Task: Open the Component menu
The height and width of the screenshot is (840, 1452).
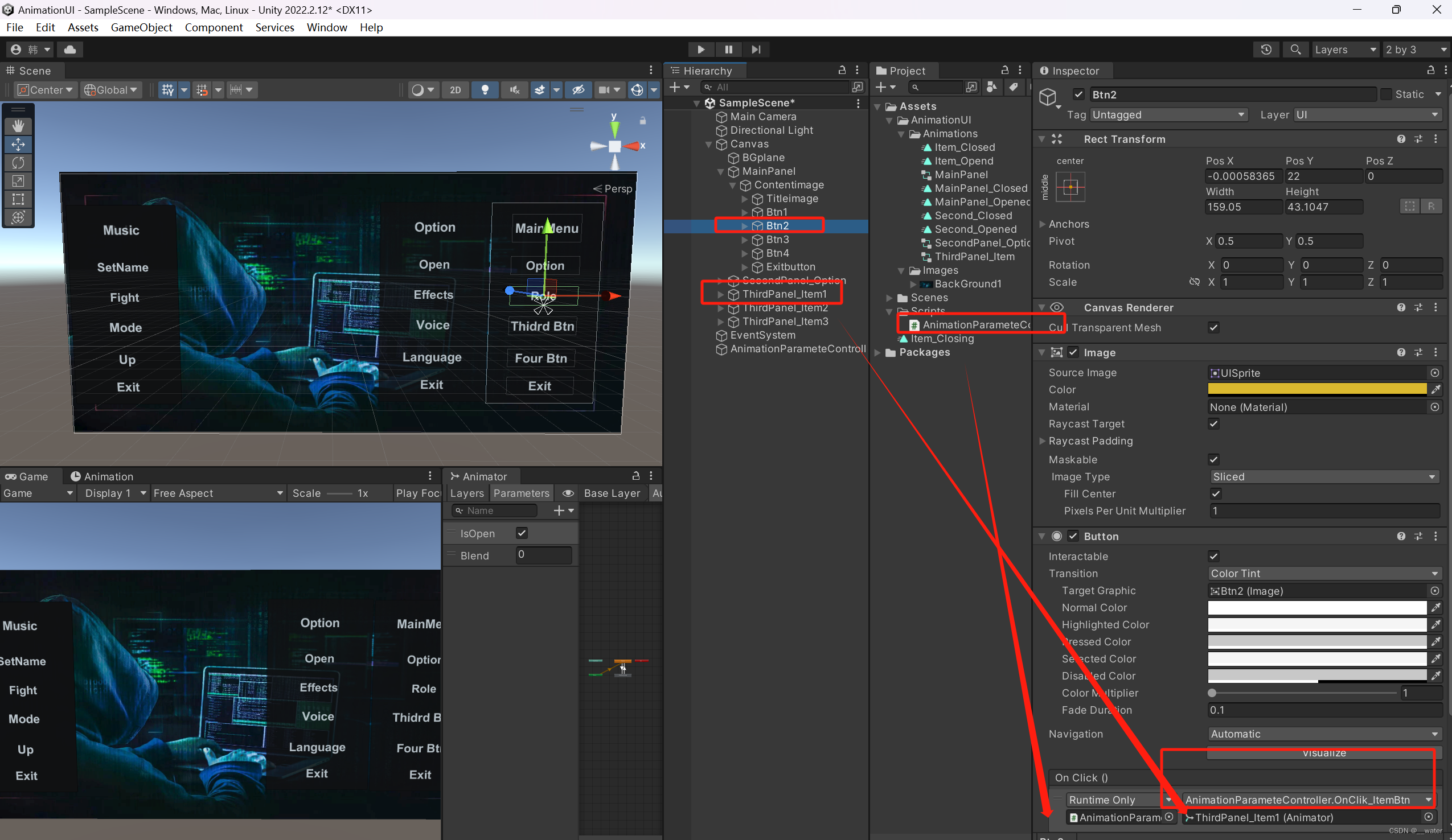Action: [214, 28]
